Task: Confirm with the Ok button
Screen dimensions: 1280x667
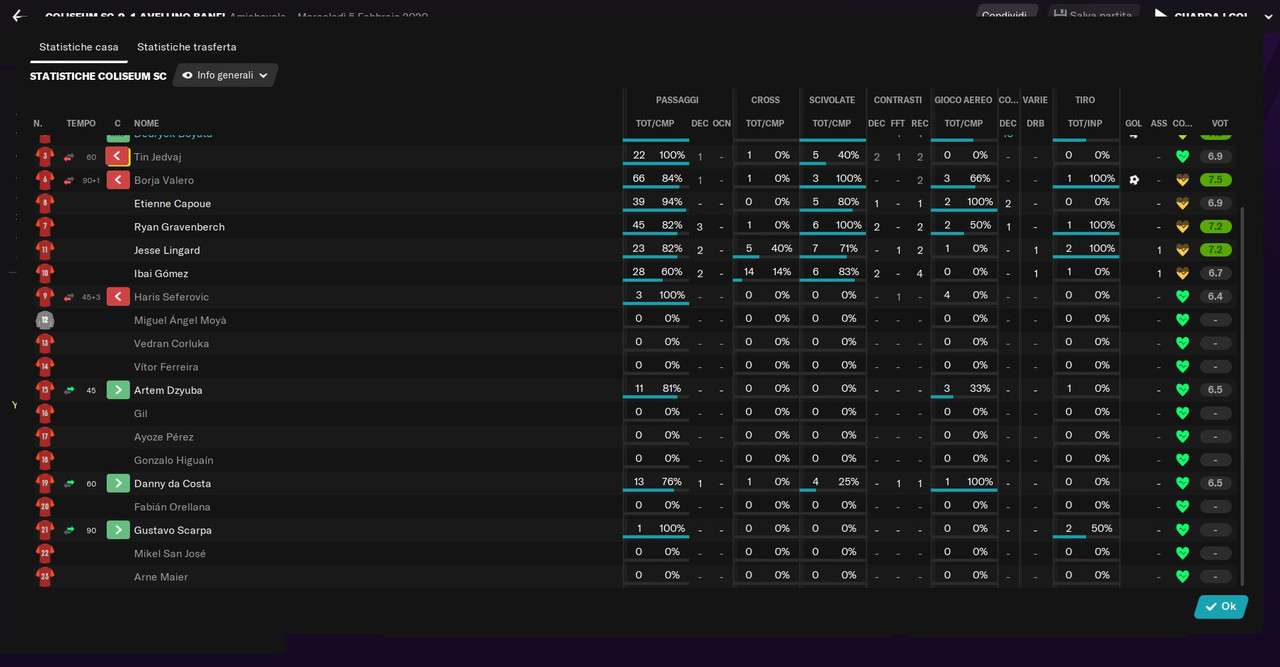Action: 1221,607
